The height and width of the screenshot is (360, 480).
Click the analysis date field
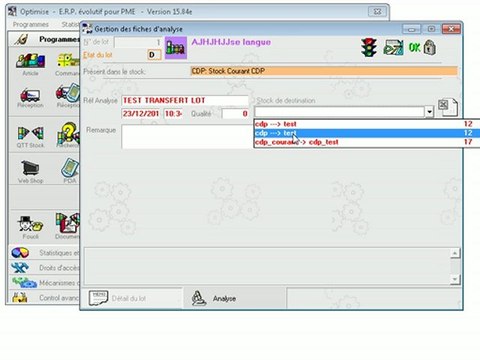pos(141,114)
